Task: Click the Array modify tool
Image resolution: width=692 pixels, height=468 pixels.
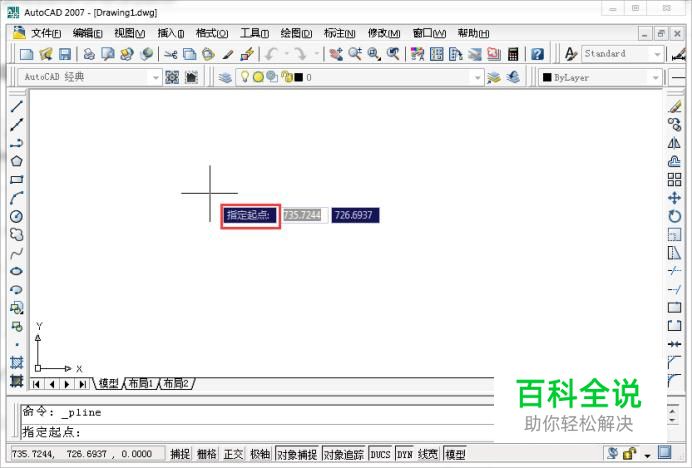Action: click(674, 180)
